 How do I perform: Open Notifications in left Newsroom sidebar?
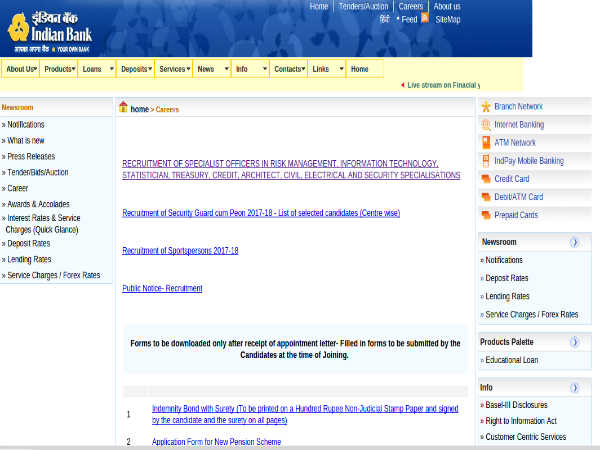tap(26, 124)
